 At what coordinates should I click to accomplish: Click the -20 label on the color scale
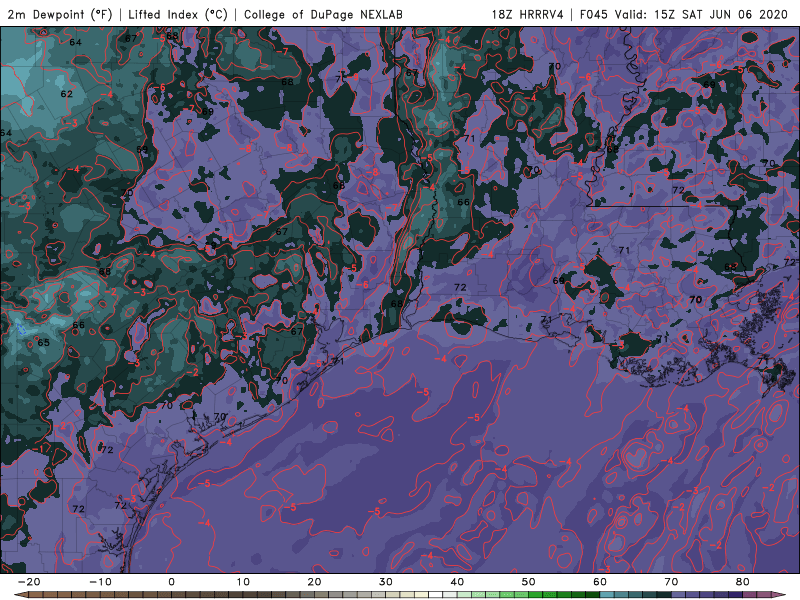click(29, 582)
